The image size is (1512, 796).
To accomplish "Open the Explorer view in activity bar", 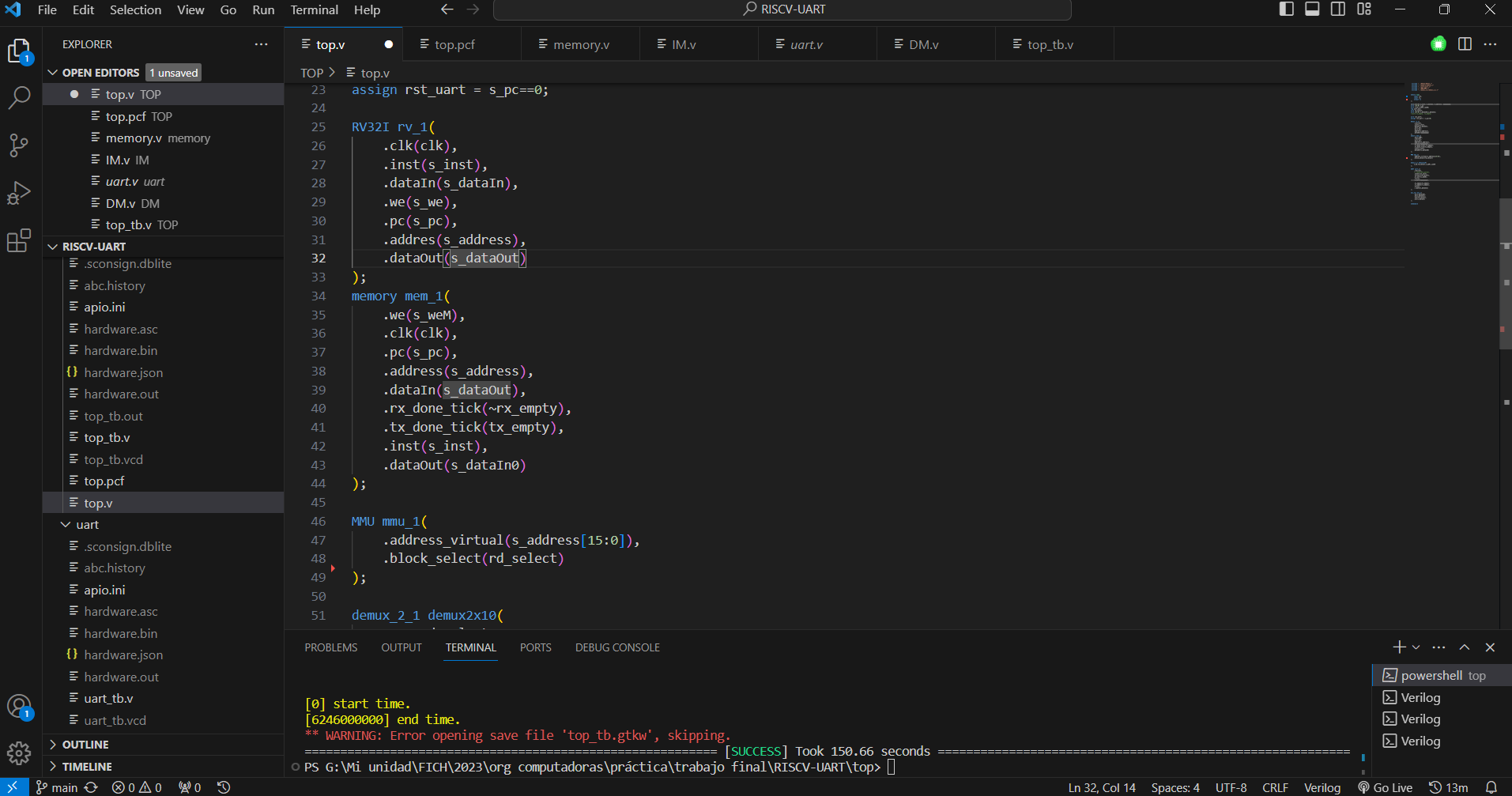I will [19, 52].
